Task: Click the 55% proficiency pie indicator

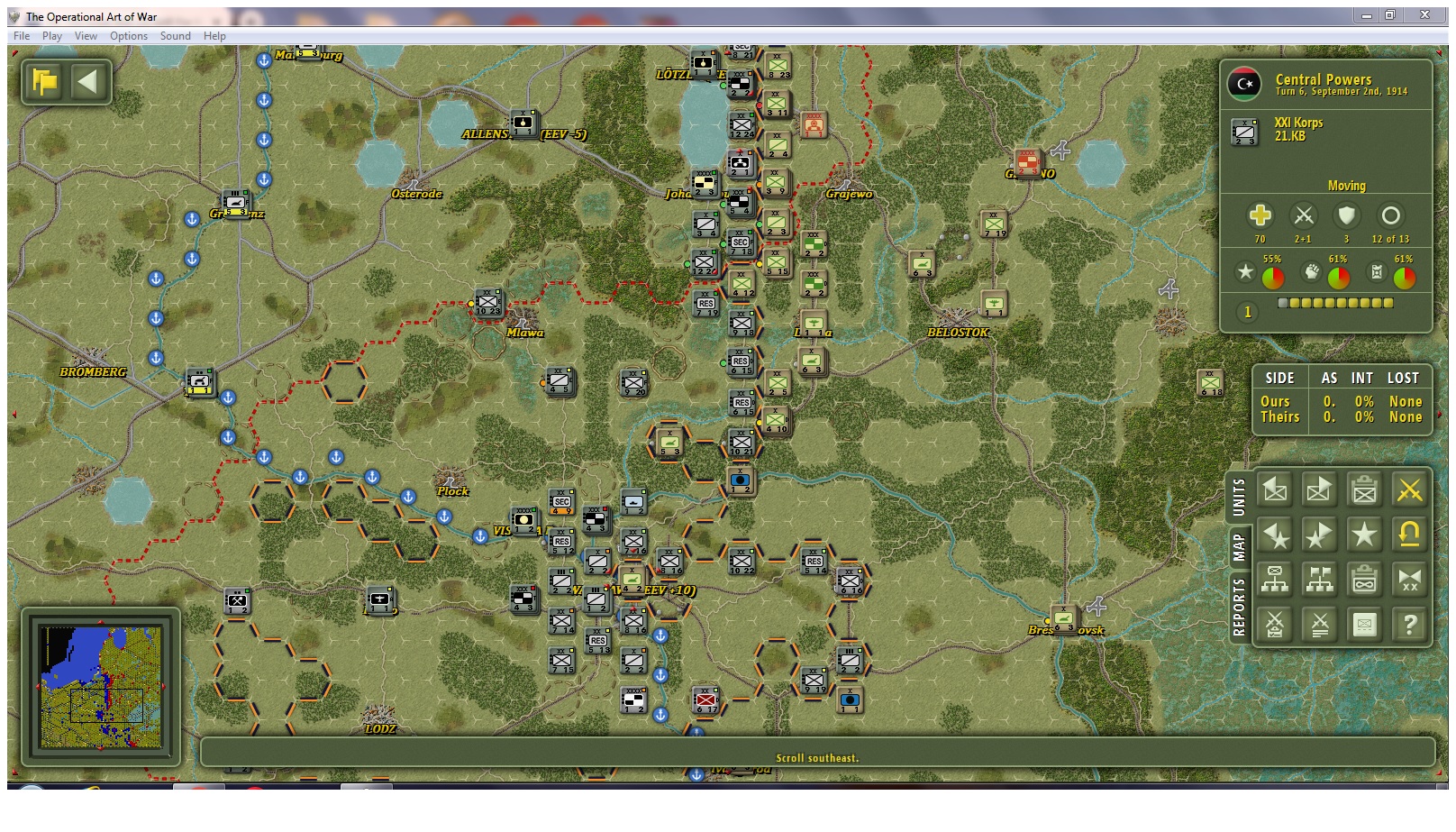Action: 1272,277
